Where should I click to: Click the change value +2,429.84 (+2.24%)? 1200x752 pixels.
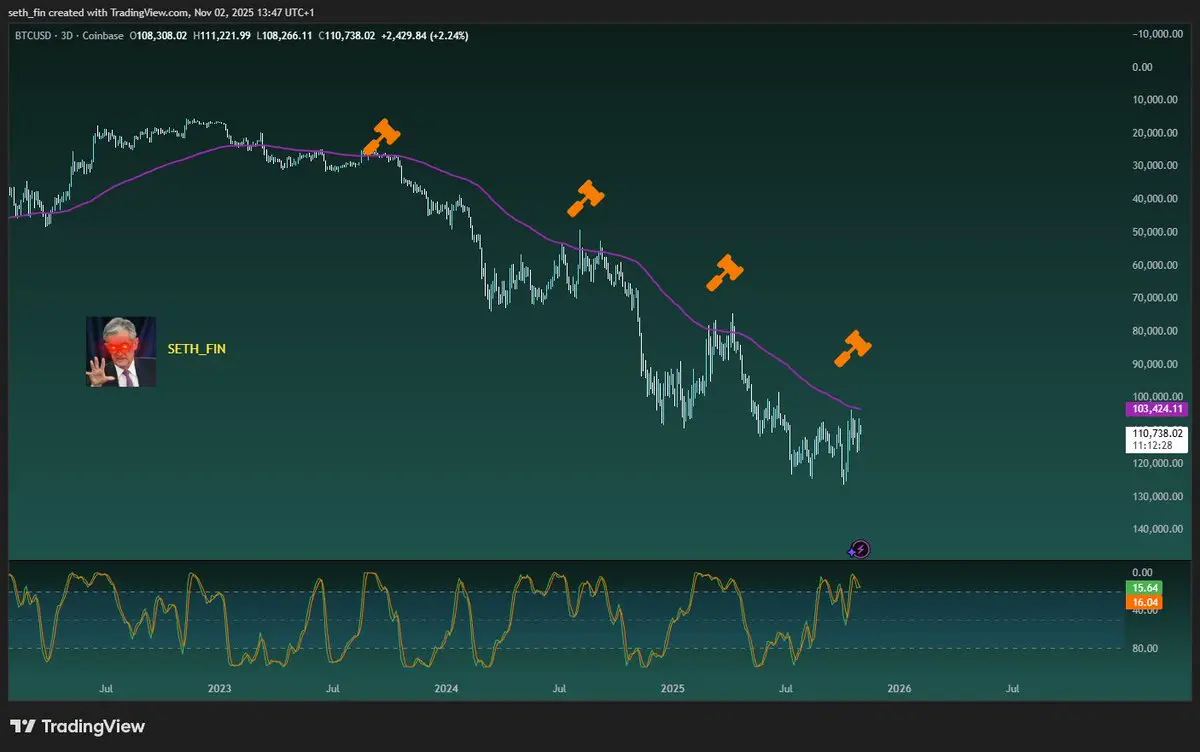pyautogui.click(x=425, y=35)
